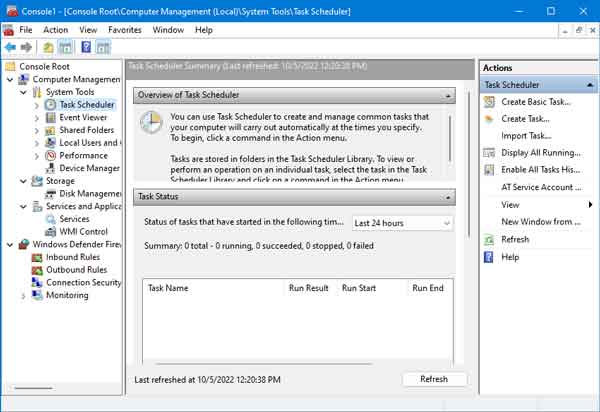
Task: Click the WMI Control icon
Action: (x=50, y=231)
